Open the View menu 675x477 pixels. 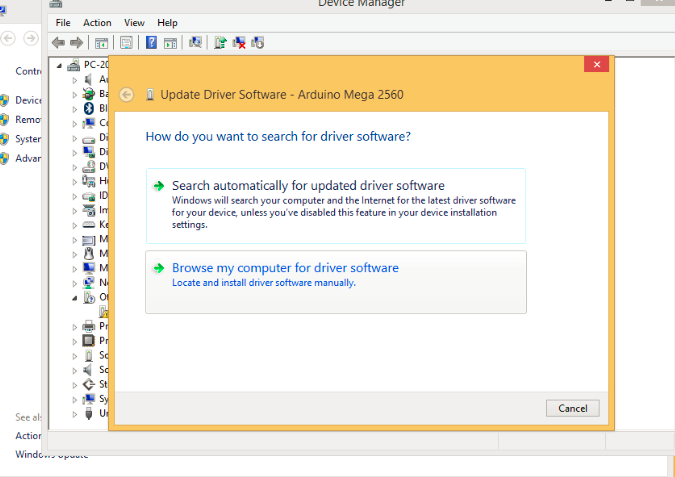[x=134, y=23]
